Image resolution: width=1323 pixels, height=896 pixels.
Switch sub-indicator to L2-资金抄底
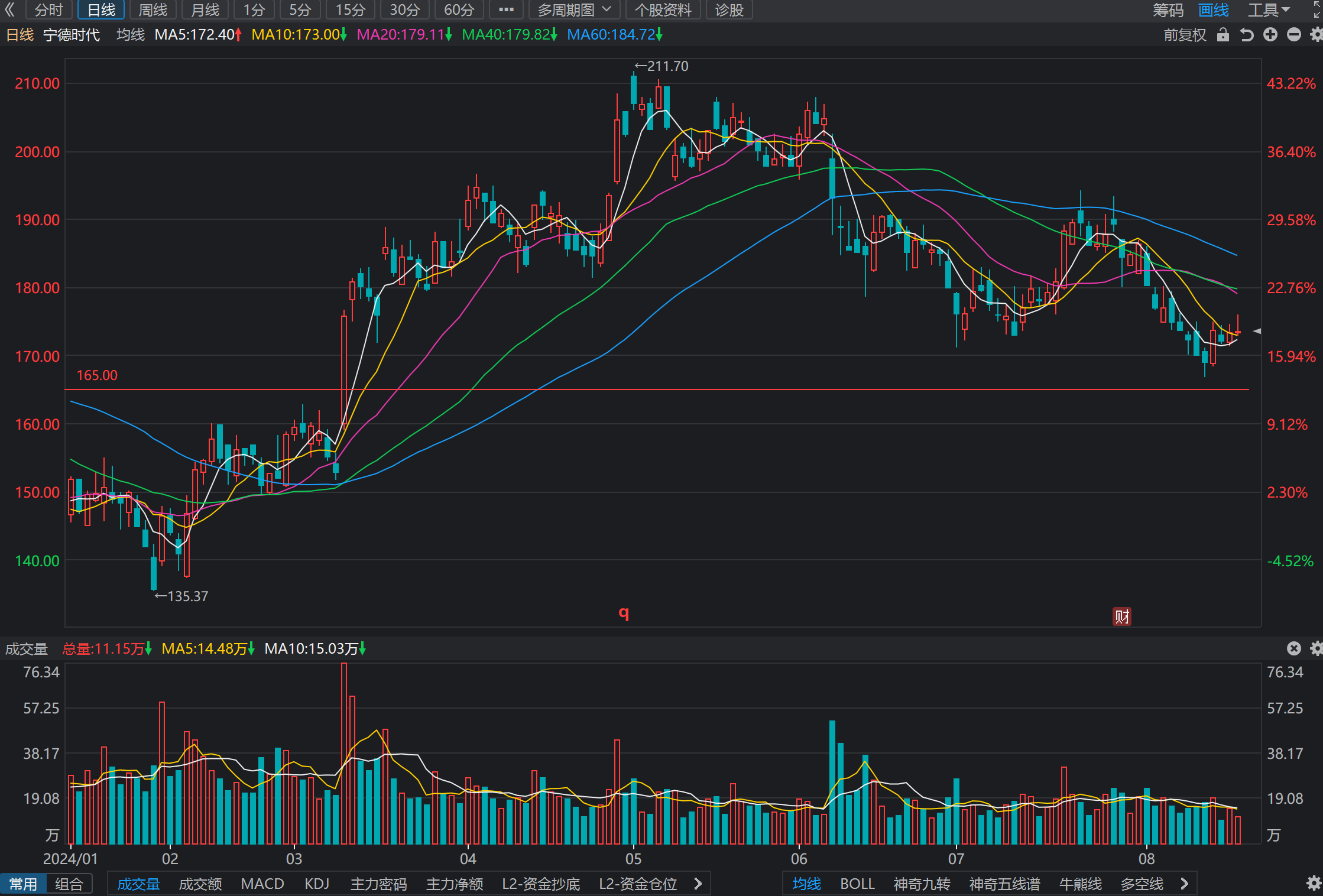click(x=541, y=884)
